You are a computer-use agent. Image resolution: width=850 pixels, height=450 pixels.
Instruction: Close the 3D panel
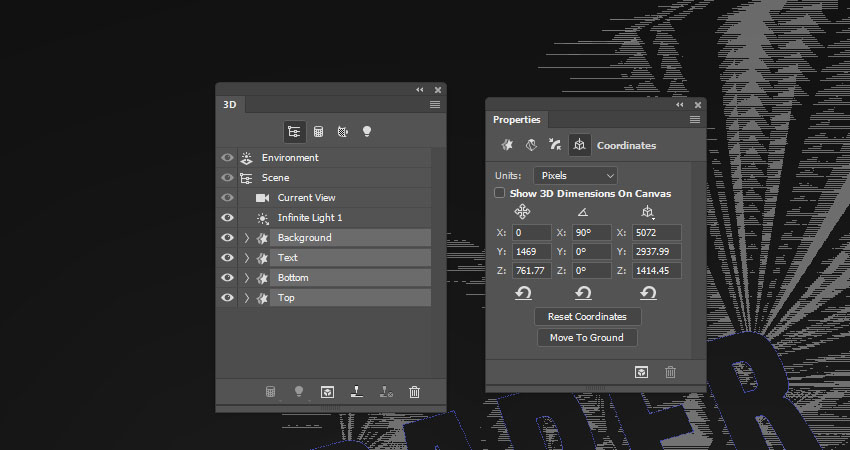437,90
